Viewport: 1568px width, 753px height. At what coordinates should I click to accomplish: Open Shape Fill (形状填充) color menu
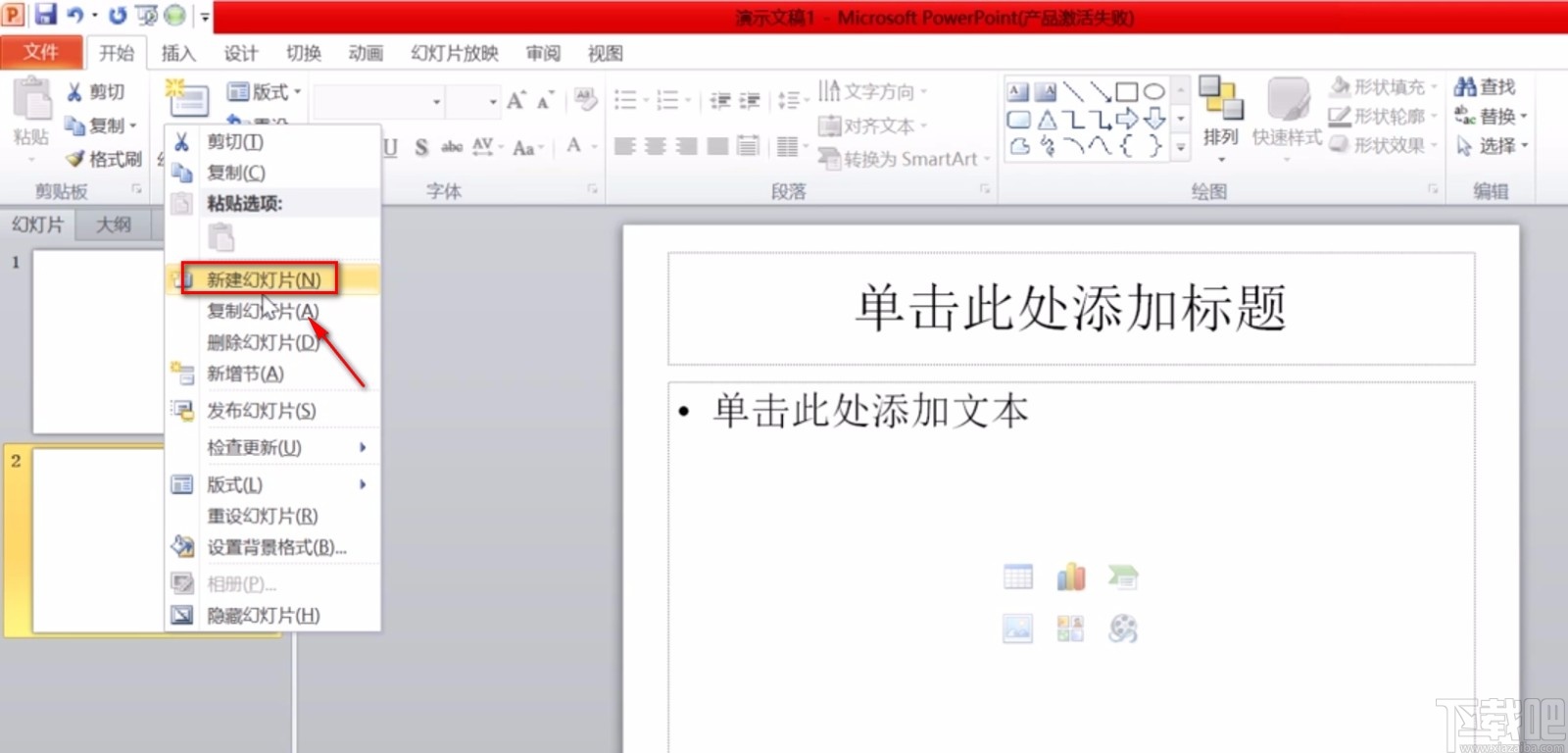(x=1384, y=87)
